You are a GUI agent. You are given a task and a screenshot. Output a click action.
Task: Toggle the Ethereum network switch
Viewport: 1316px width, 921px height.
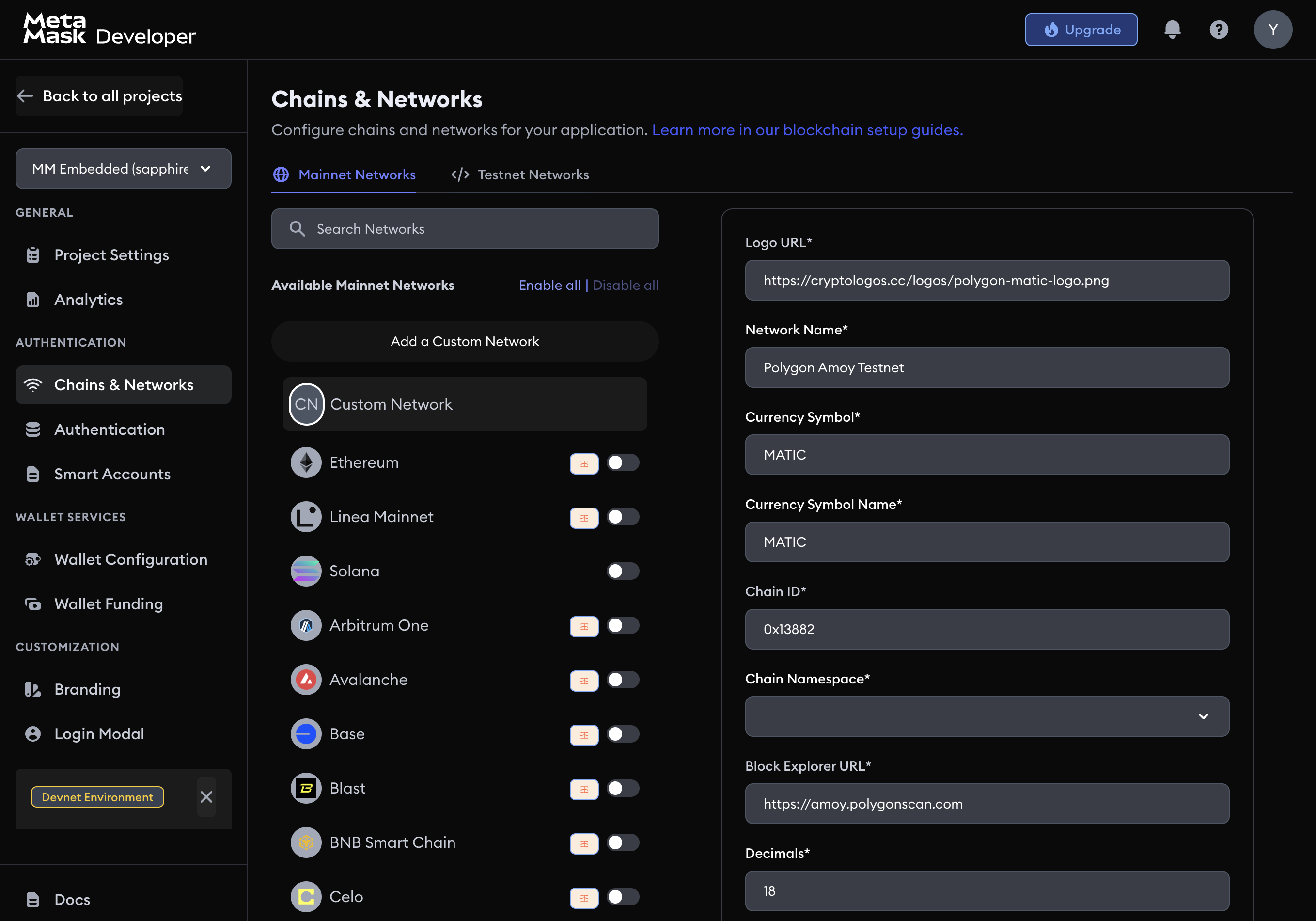point(623,463)
